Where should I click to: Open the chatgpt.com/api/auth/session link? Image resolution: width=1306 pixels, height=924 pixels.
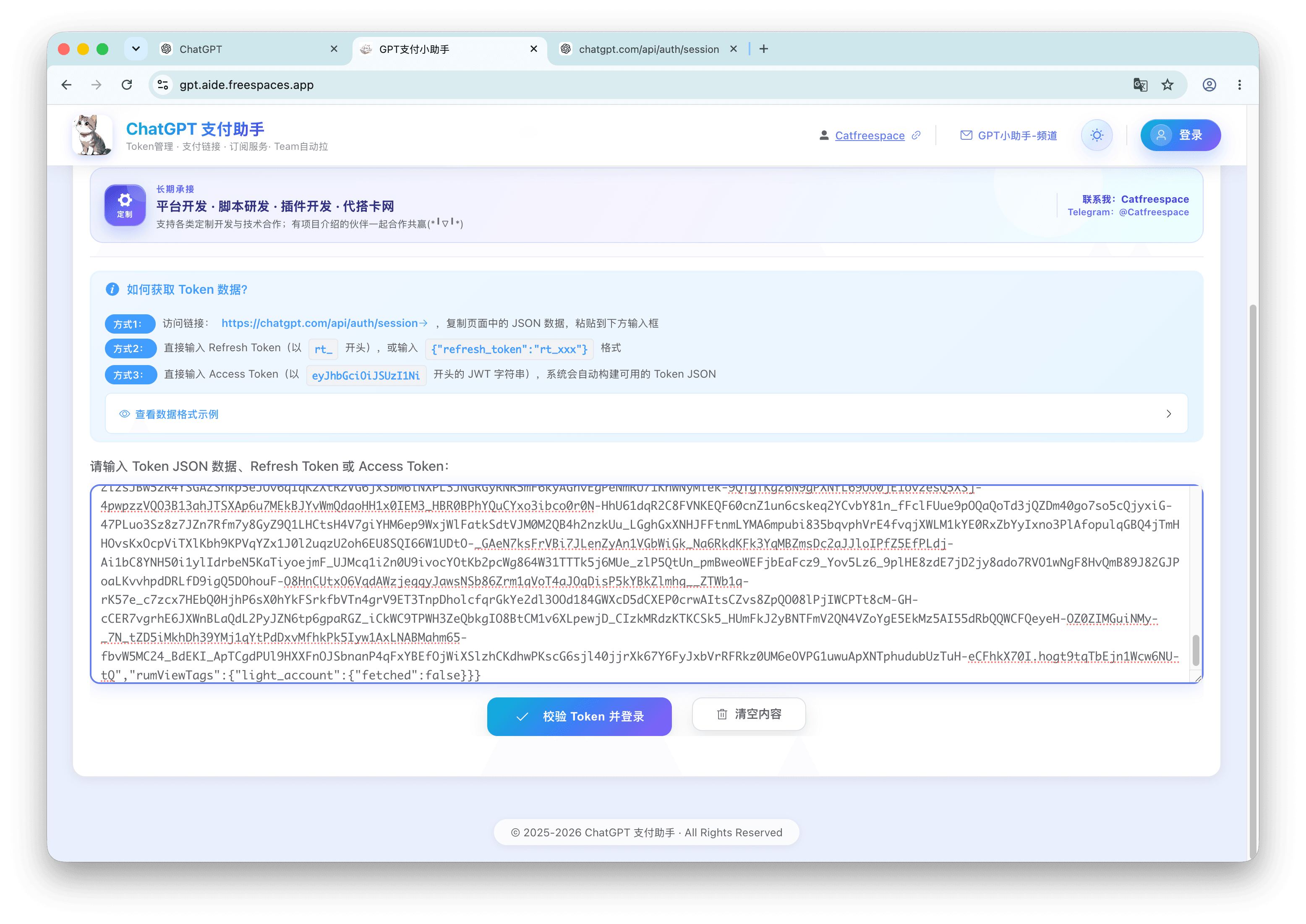click(324, 323)
